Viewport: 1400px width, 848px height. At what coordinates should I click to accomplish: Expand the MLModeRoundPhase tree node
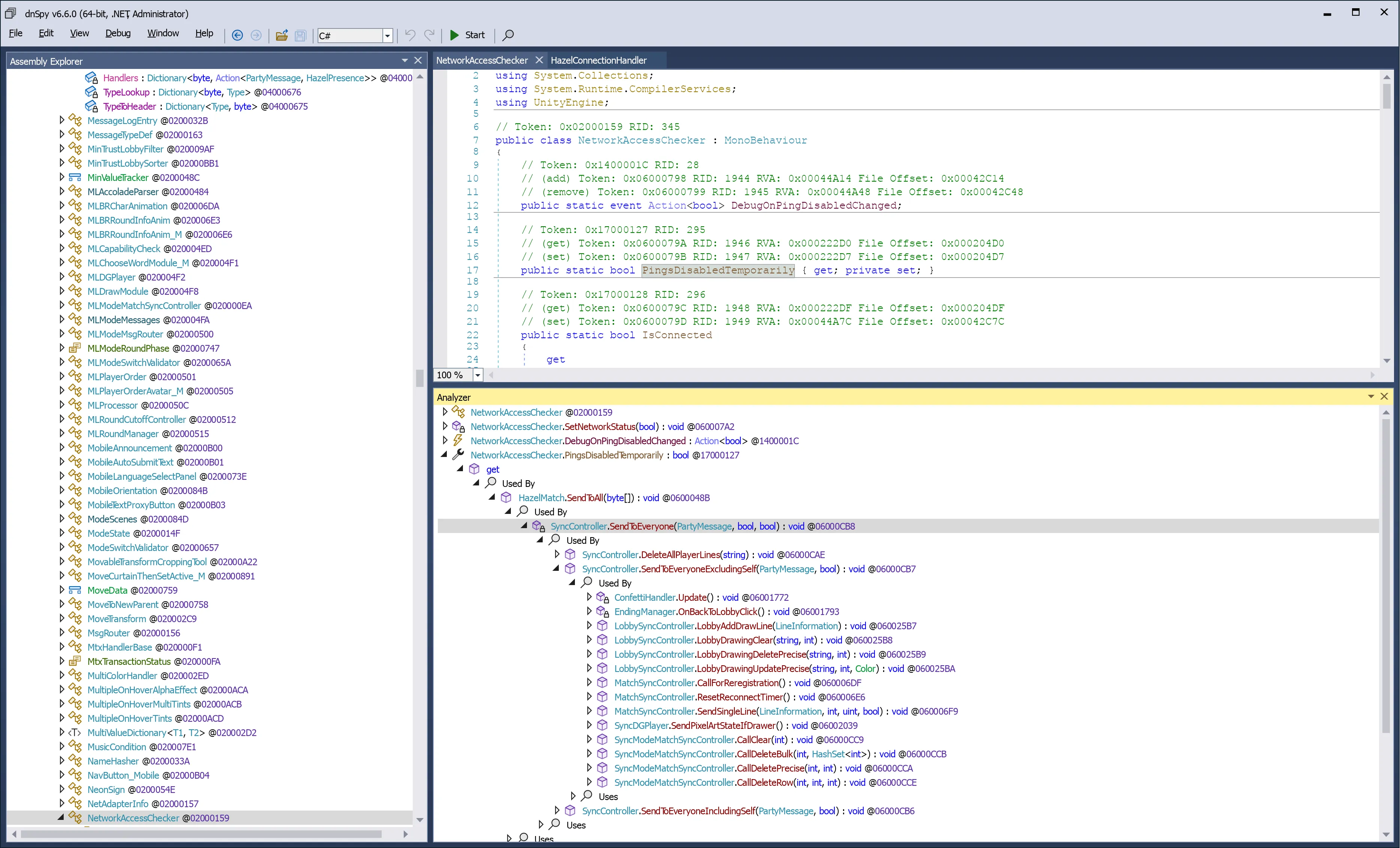click(x=62, y=348)
